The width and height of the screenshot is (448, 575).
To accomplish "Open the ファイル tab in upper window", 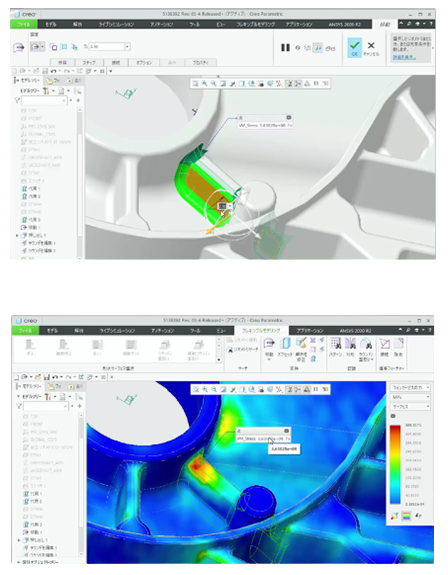I will (24, 24).
